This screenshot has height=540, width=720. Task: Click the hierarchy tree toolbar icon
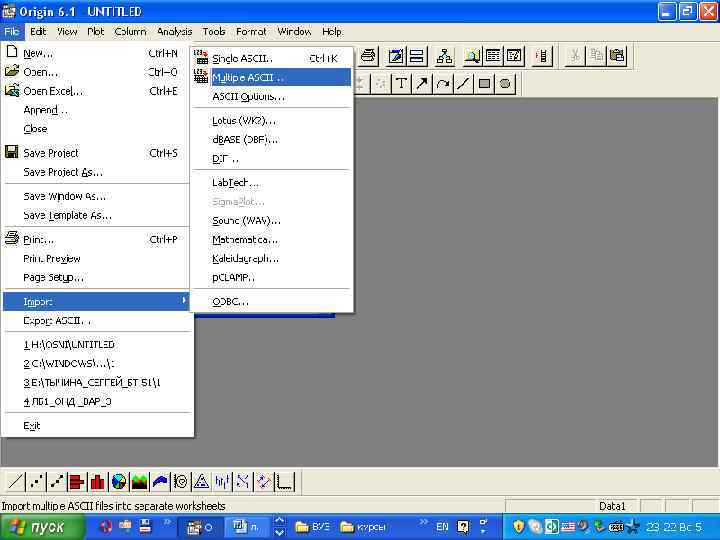click(444, 56)
